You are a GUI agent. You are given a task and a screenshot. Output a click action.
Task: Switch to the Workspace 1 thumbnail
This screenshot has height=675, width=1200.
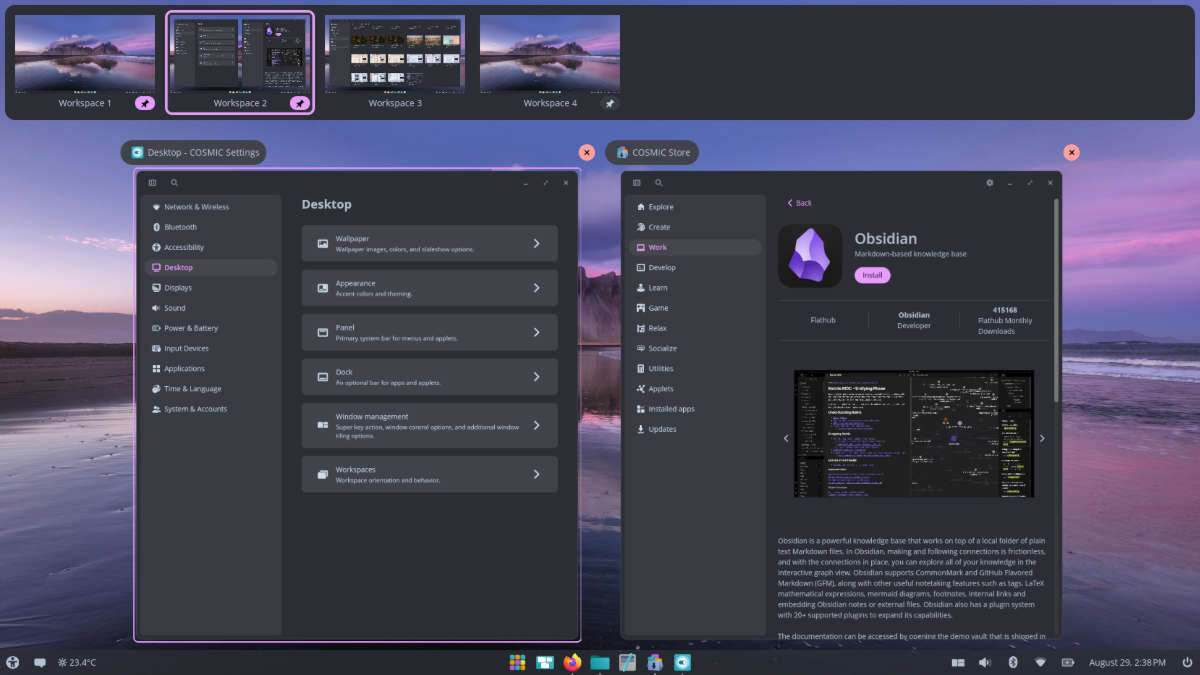(x=85, y=53)
